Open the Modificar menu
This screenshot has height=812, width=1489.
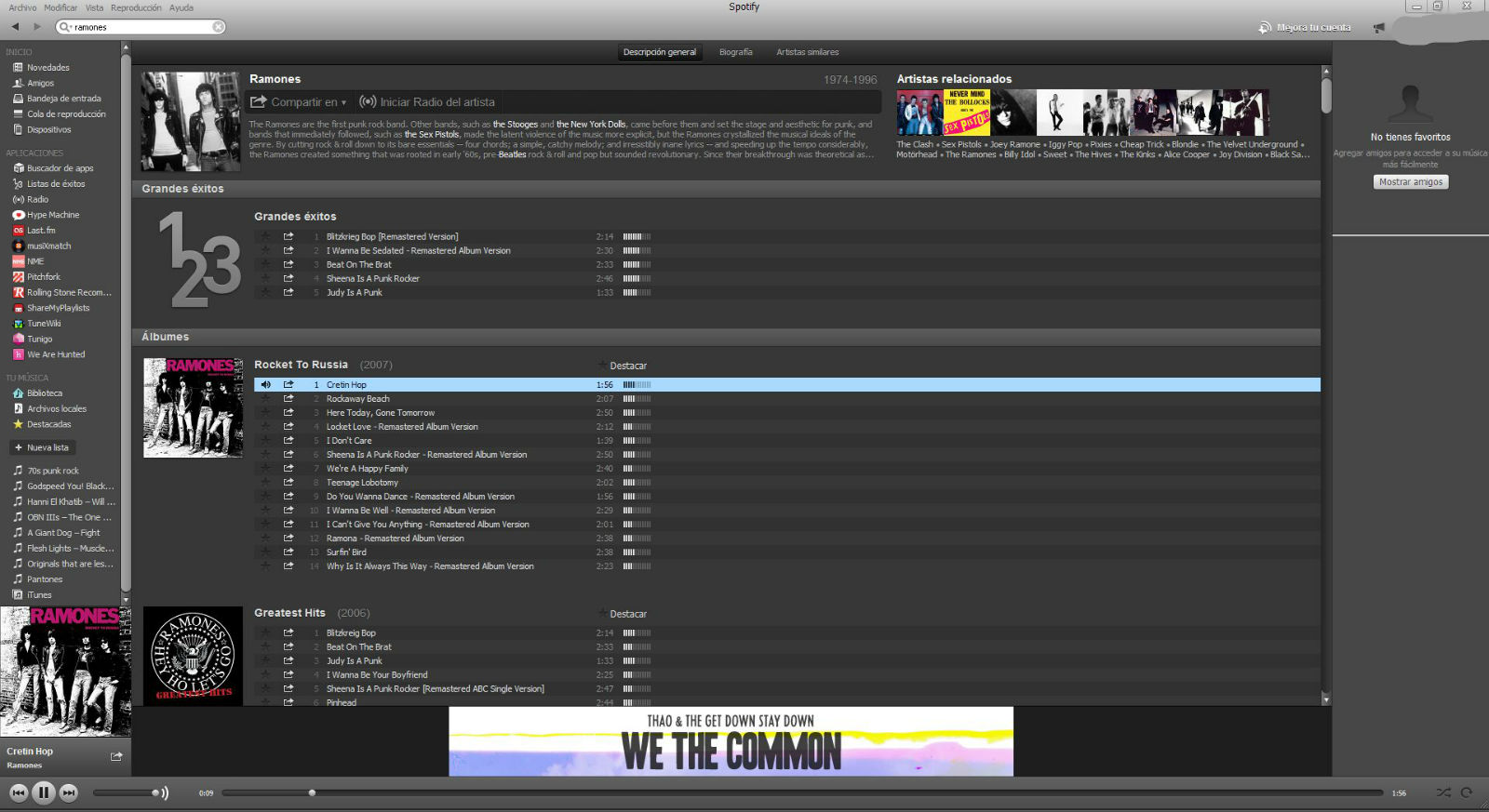[60, 7]
